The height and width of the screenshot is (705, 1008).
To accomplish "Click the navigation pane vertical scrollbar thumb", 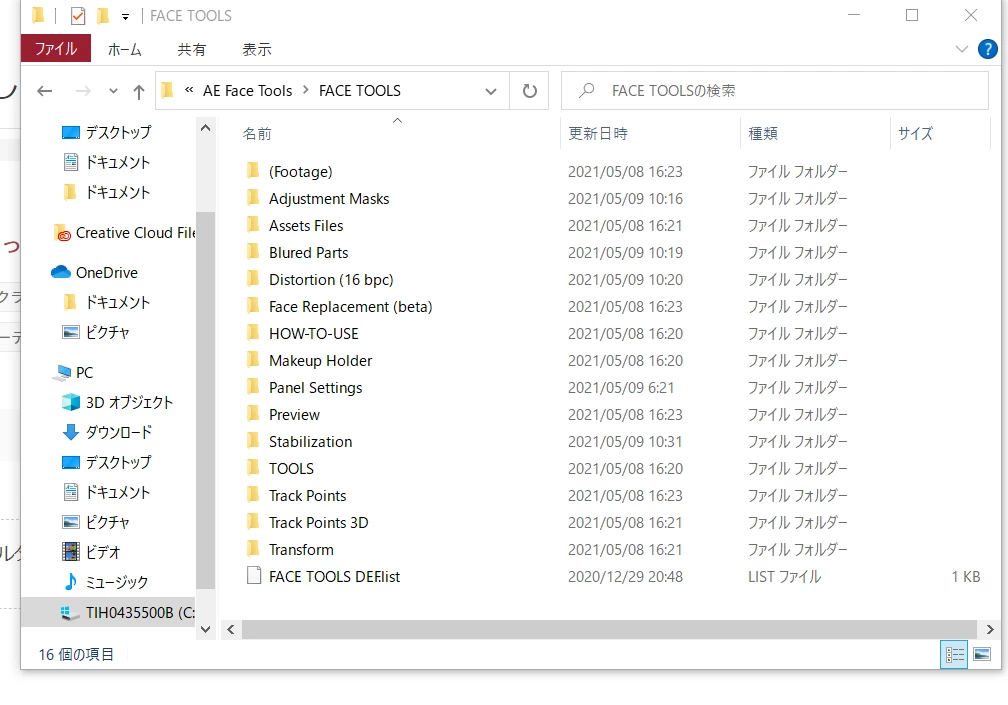I will tap(205, 400).
